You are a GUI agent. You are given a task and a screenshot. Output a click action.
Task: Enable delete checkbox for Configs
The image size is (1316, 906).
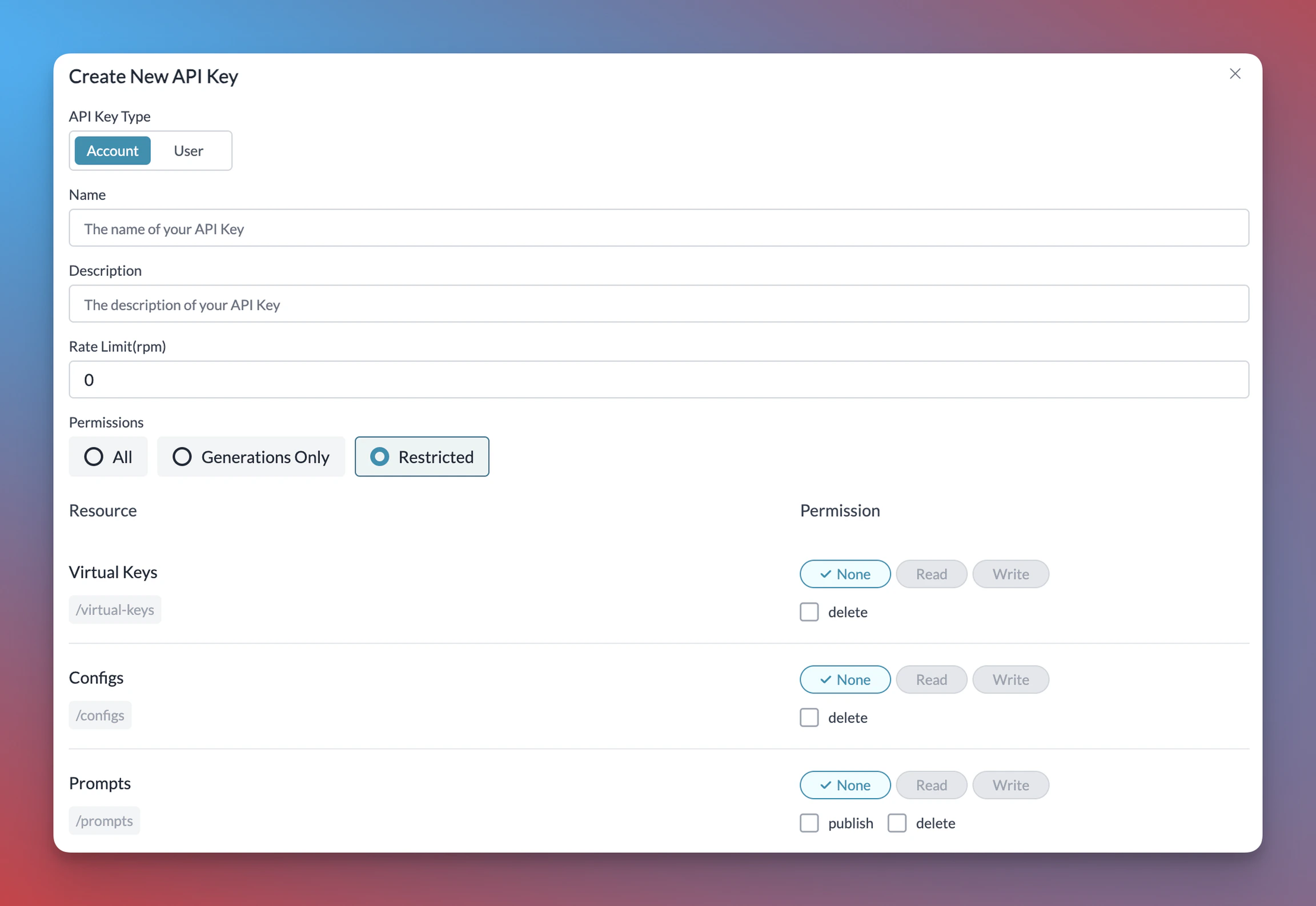coord(809,718)
